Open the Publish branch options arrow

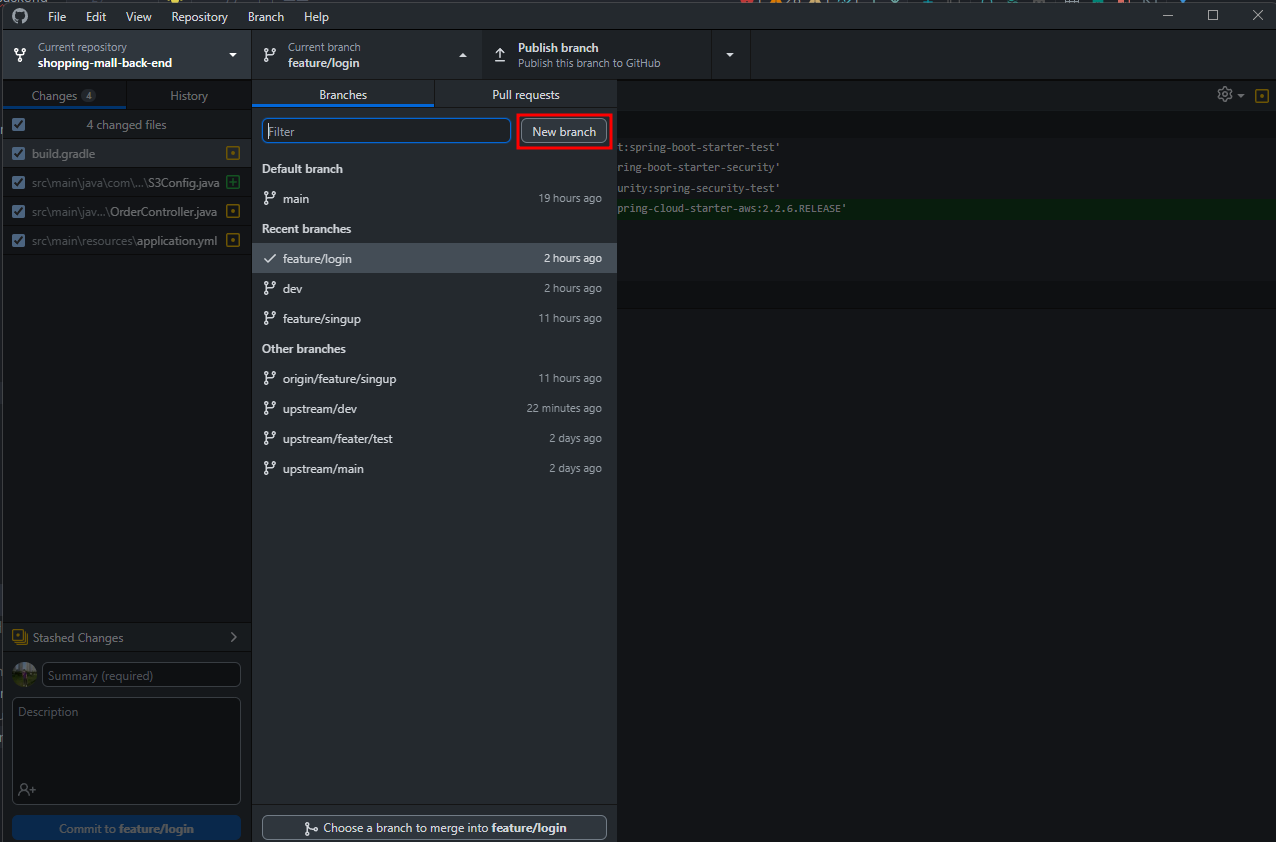pos(730,55)
